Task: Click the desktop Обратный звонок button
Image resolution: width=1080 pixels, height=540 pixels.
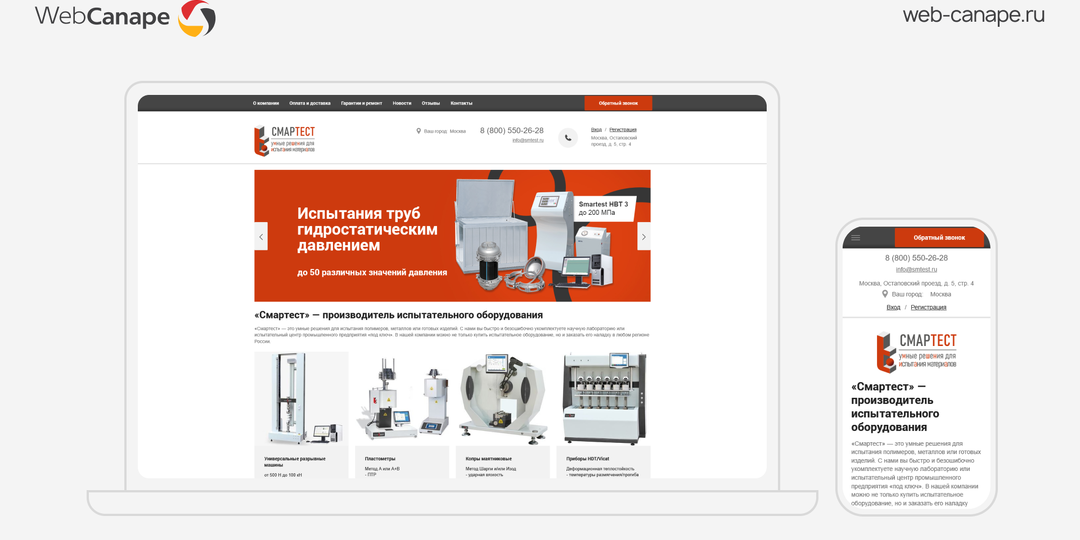Action: coord(619,103)
